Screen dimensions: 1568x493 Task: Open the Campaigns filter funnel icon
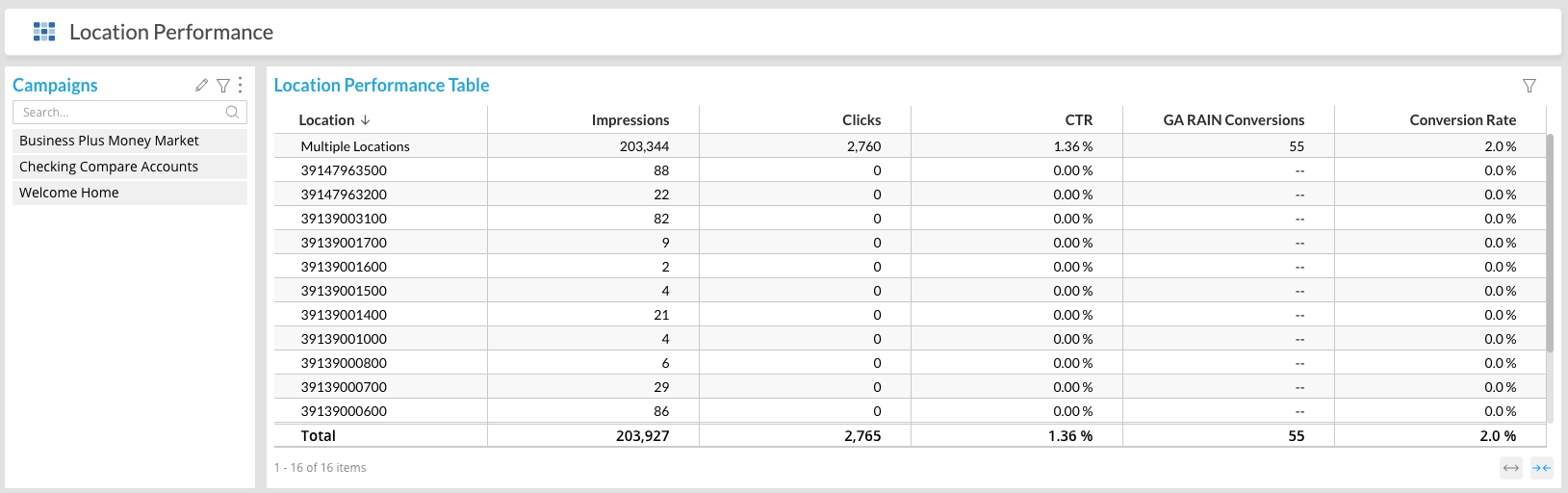[x=223, y=86]
